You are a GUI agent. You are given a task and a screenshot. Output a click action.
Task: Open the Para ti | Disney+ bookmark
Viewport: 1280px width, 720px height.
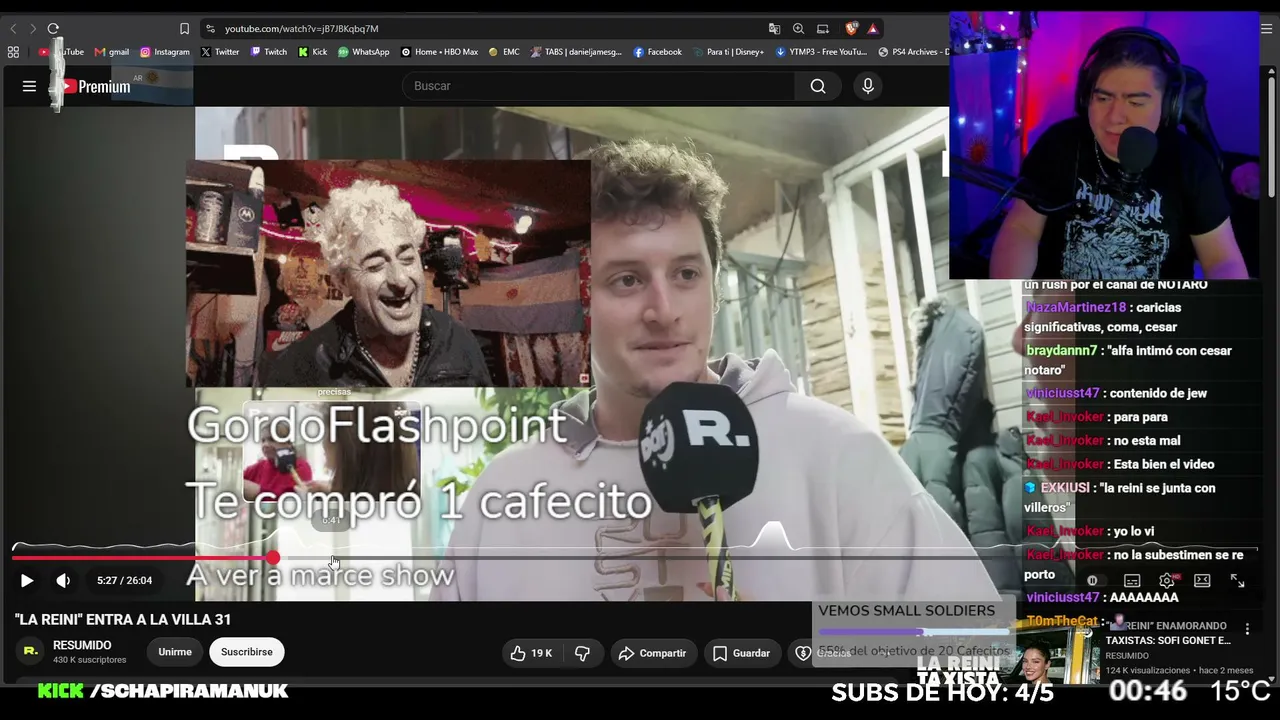click(x=728, y=52)
